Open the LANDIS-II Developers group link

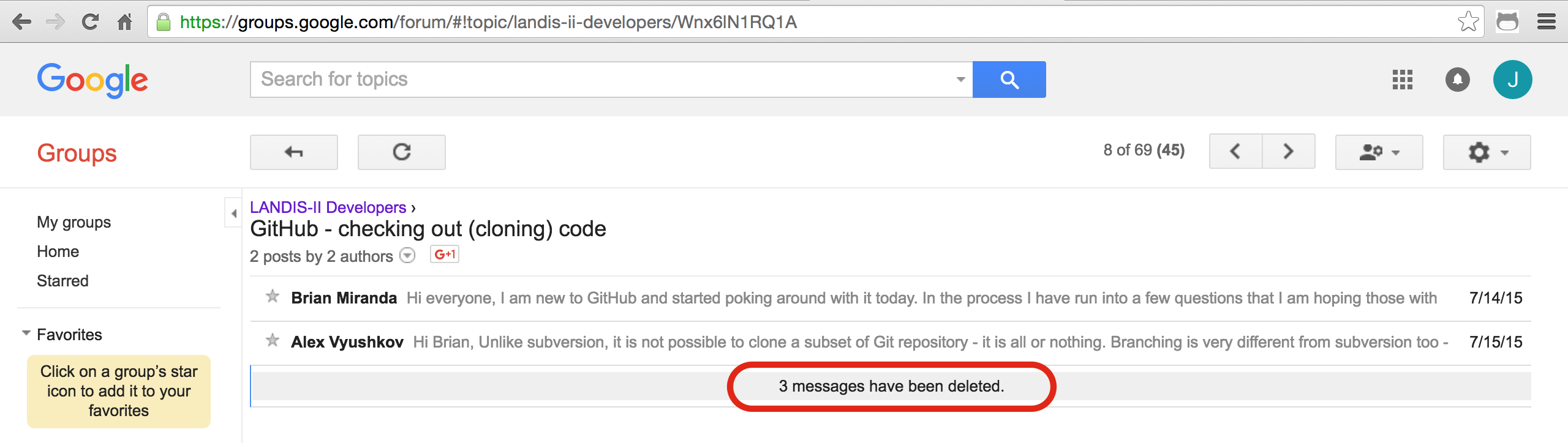pyautogui.click(x=328, y=207)
